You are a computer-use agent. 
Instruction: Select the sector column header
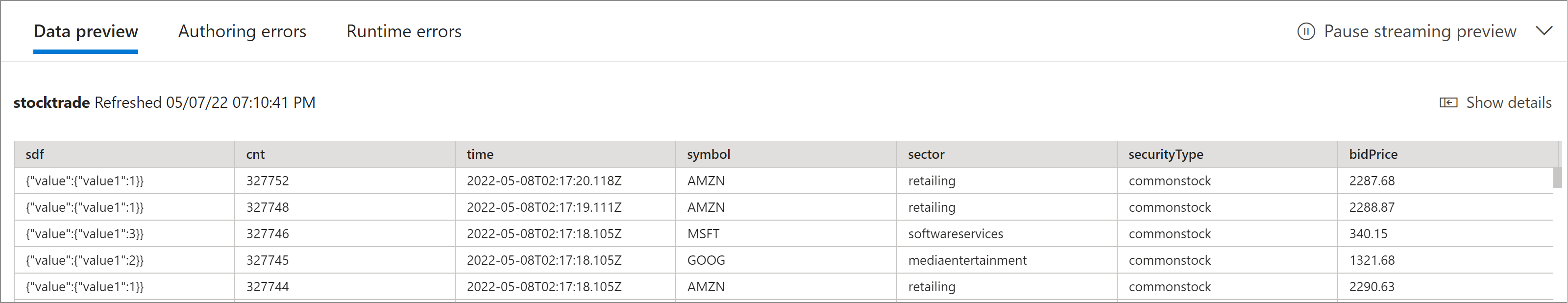pos(926,155)
